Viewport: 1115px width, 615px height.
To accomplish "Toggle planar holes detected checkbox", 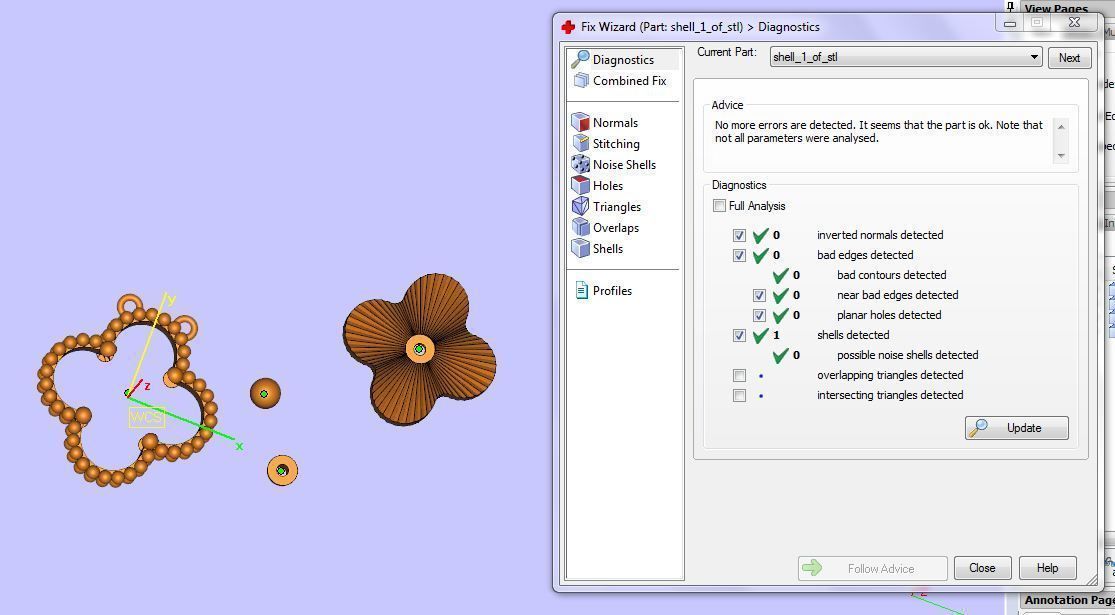I will 759,315.
